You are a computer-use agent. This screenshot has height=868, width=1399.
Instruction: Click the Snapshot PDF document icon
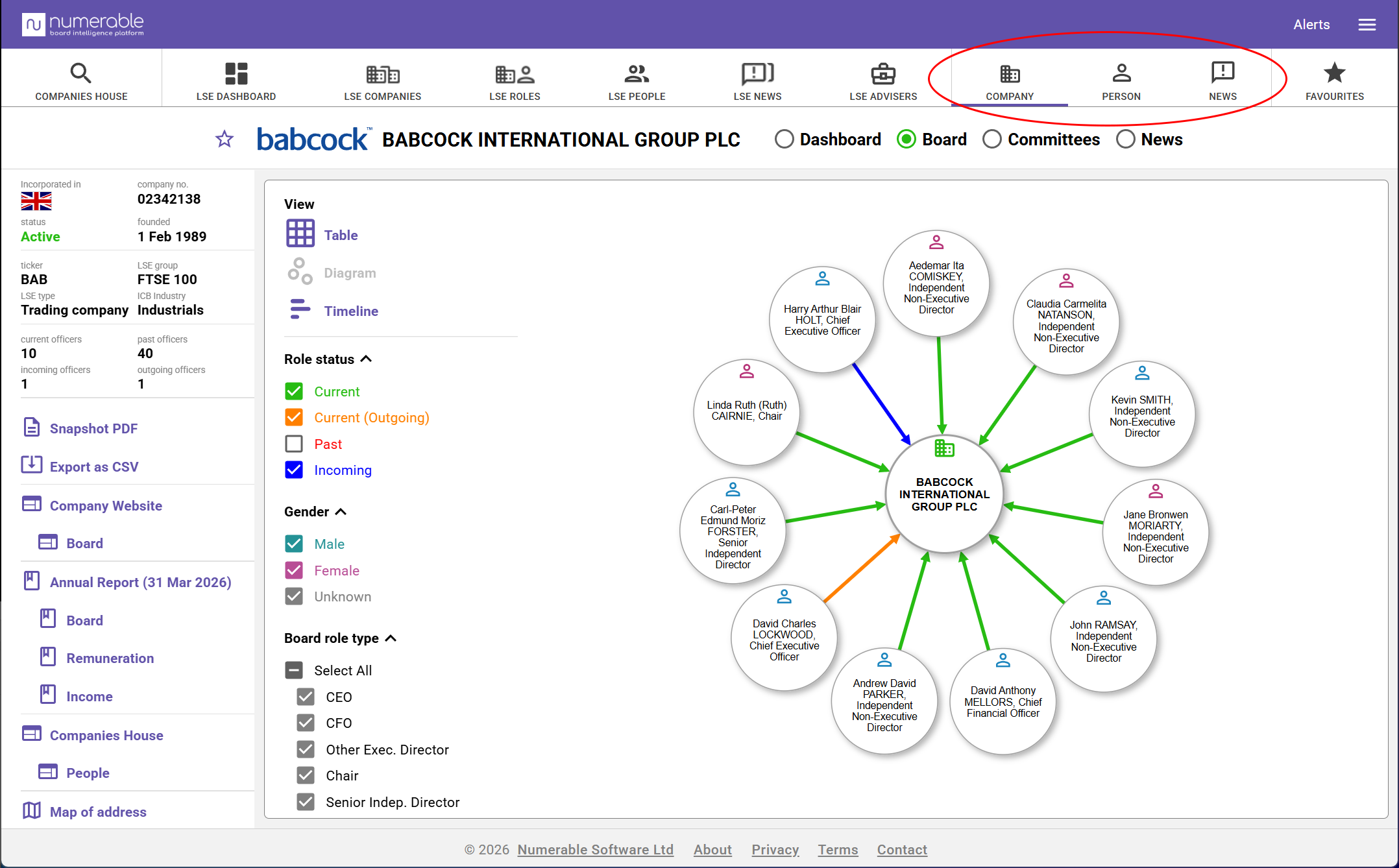coord(32,428)
